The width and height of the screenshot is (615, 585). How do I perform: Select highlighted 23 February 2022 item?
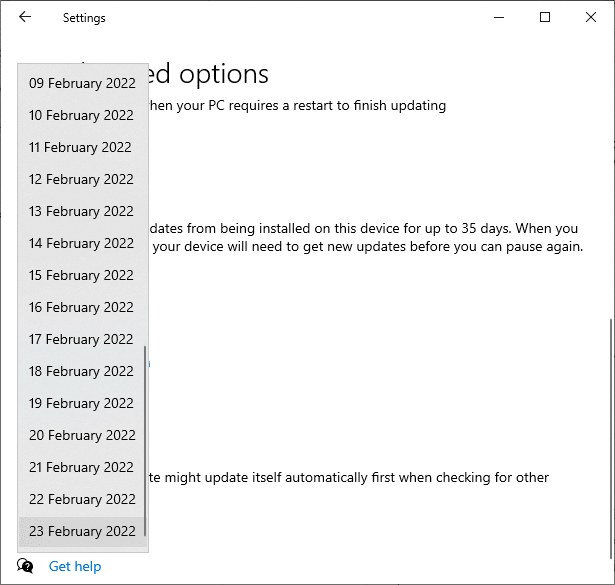[83, 531]
